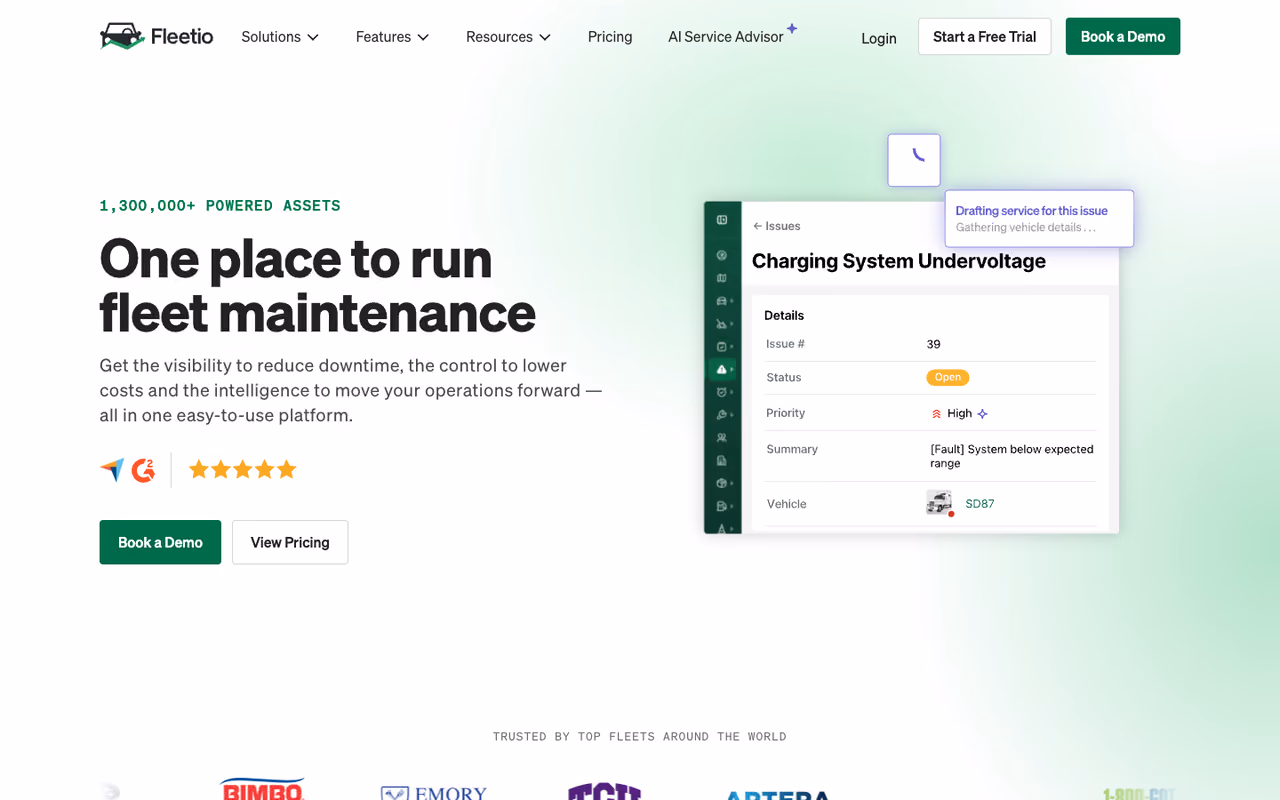
Task: Open the parts box icon in sidebar
Action: click(x=722, y=483)
